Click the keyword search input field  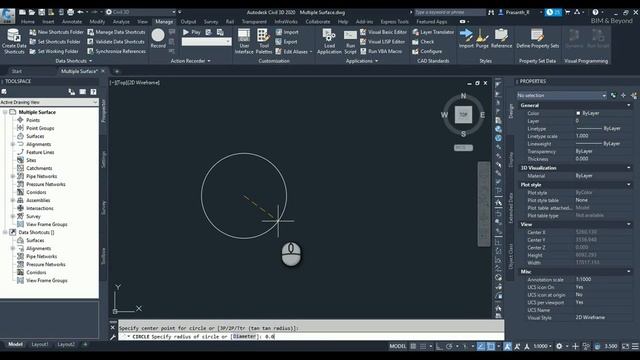pos(450,12)
